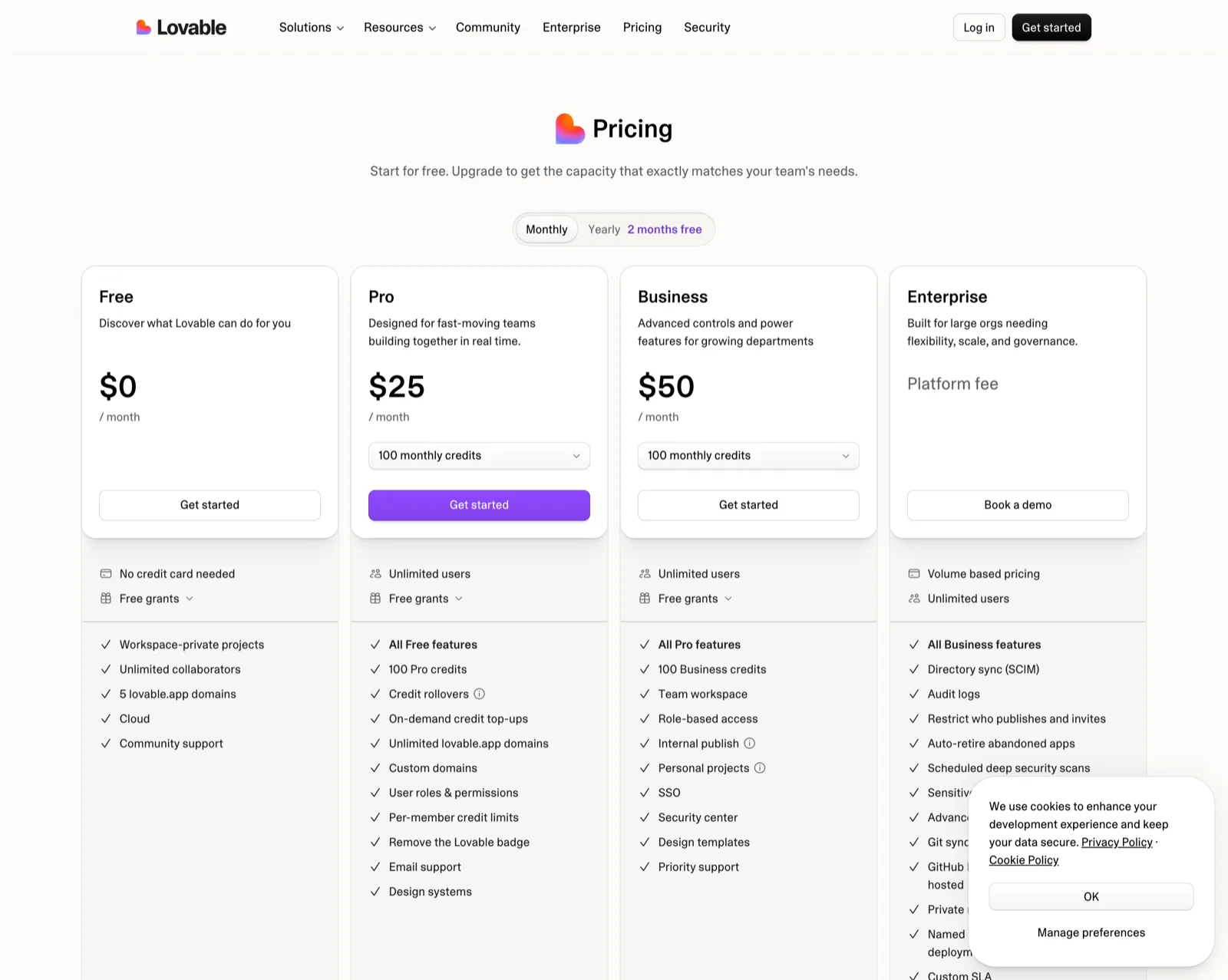Click the "2 months free" label
The width and height of the screenshot is (1228, 980).
click(x=665, y=229)
